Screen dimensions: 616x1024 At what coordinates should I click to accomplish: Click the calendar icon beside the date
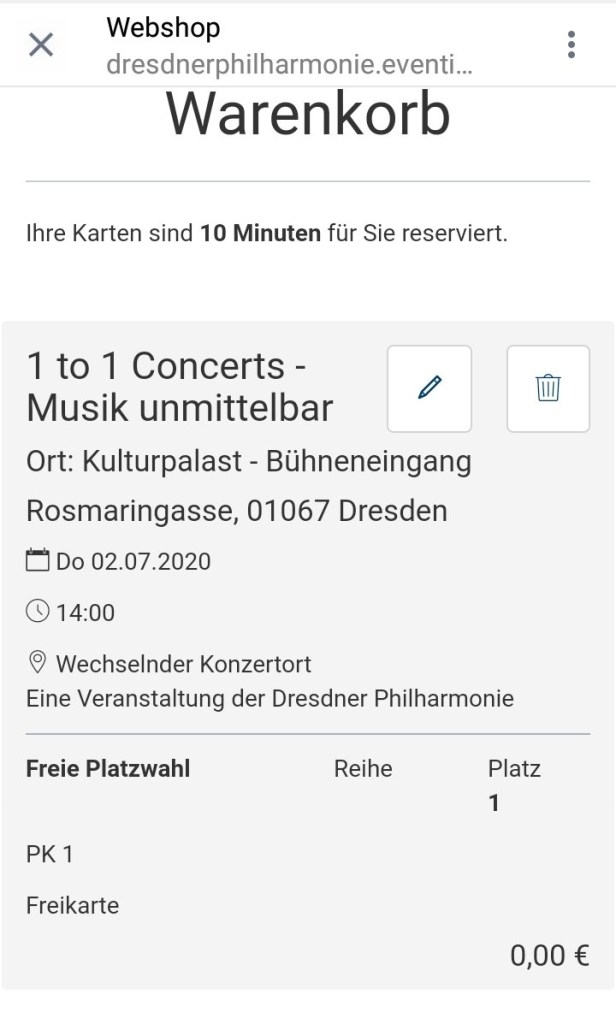37,561
